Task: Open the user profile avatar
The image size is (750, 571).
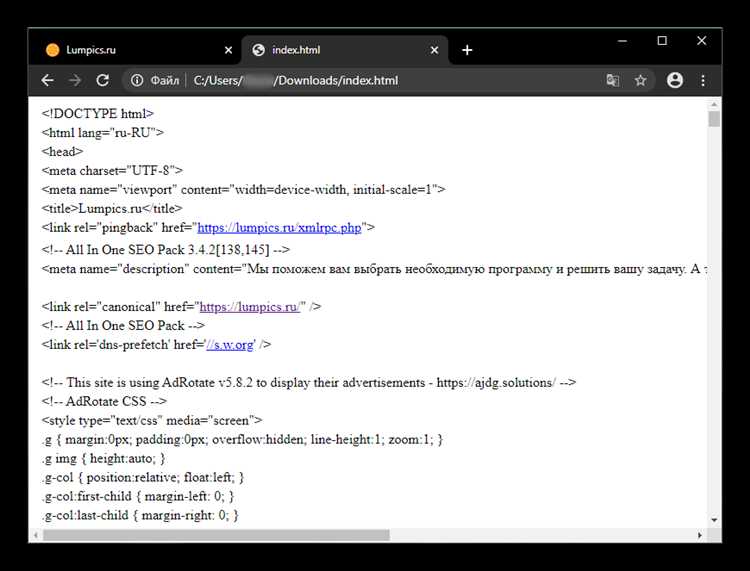Action: pos(675,80)
